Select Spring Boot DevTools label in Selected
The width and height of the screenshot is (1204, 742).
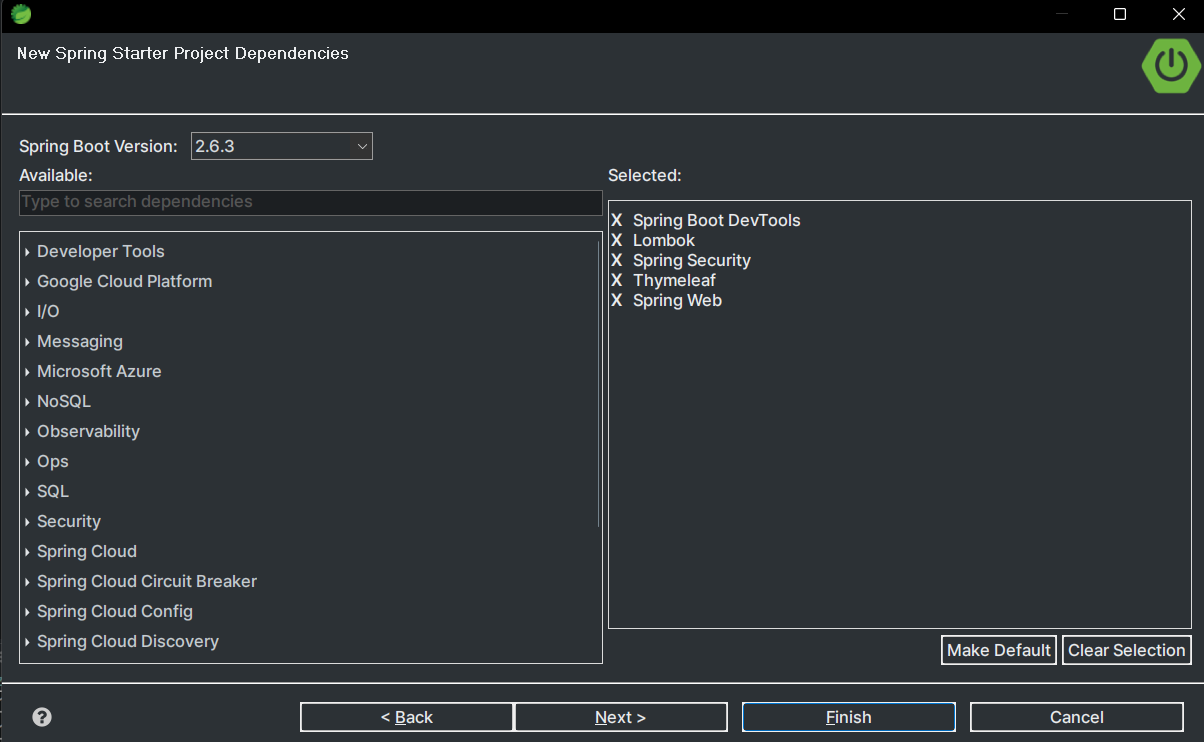click(x=717, y=220)
